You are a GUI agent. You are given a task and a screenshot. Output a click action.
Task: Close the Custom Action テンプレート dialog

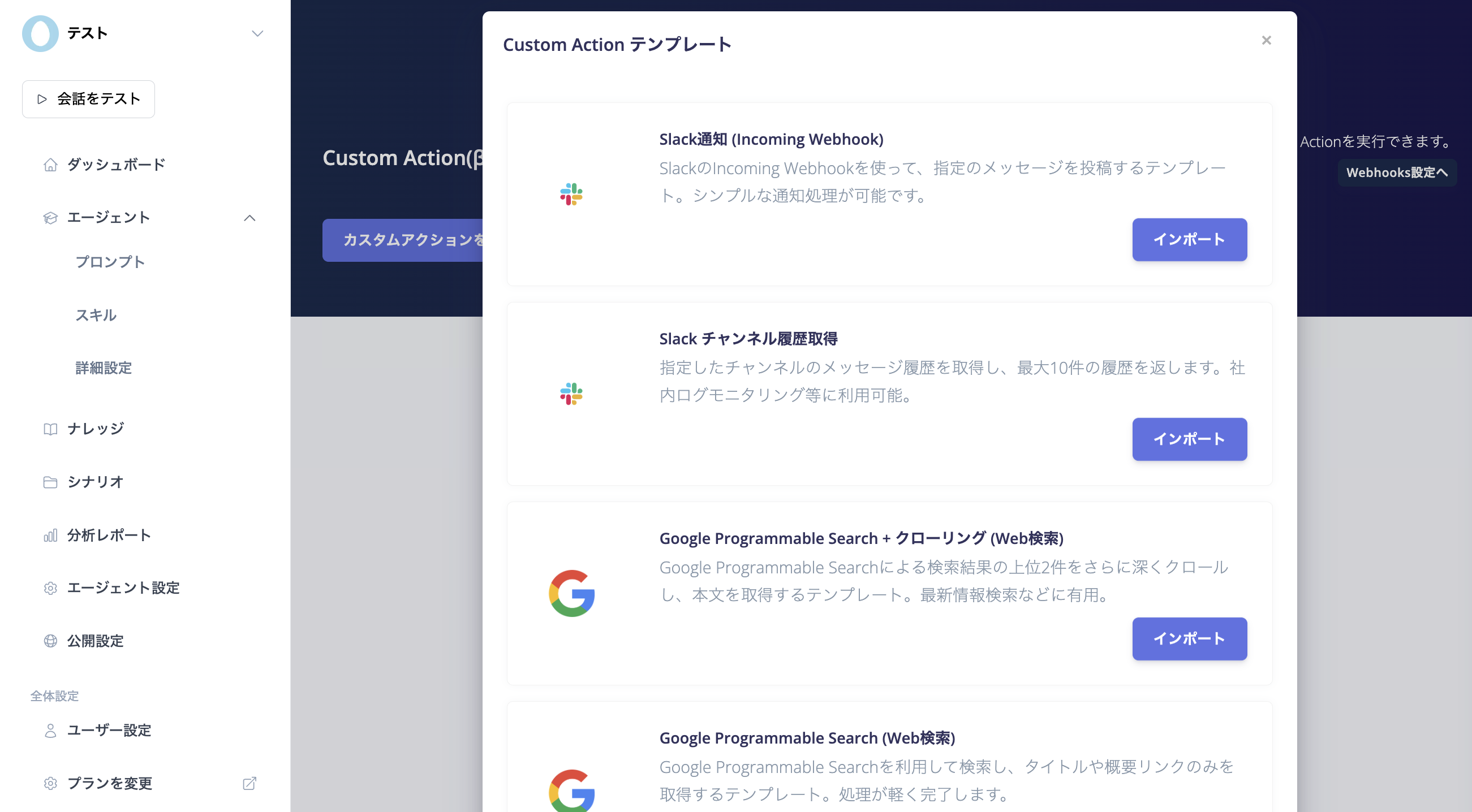tap(1266, 40)
